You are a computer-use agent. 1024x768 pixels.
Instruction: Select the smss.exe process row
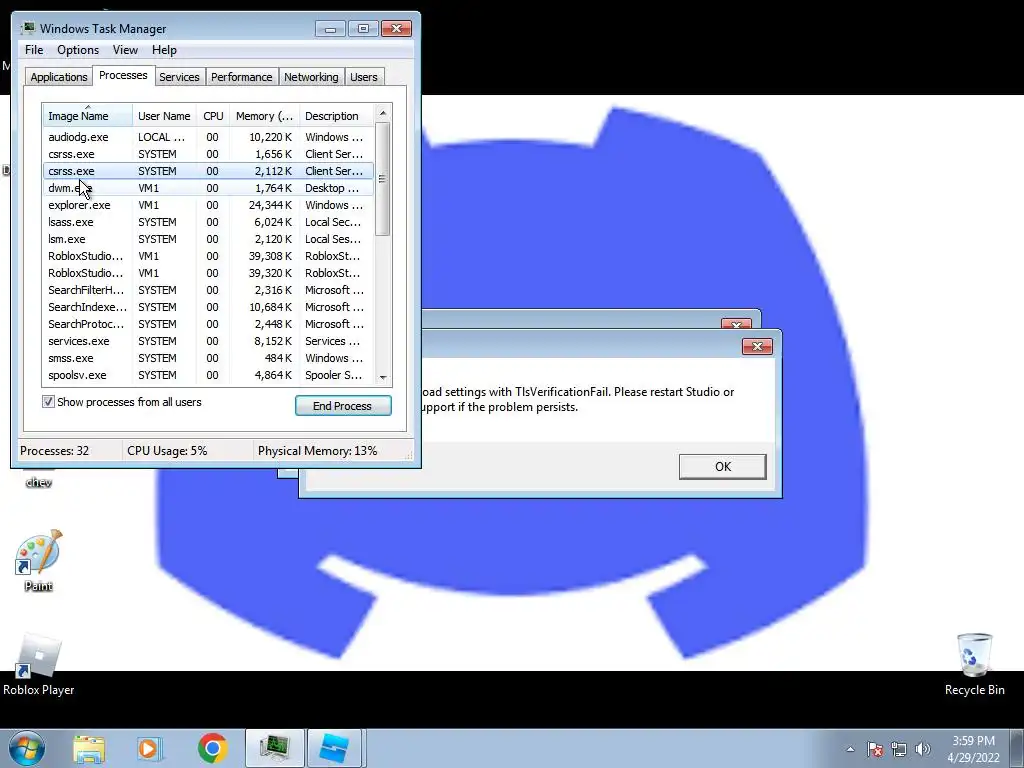[208, 358]
